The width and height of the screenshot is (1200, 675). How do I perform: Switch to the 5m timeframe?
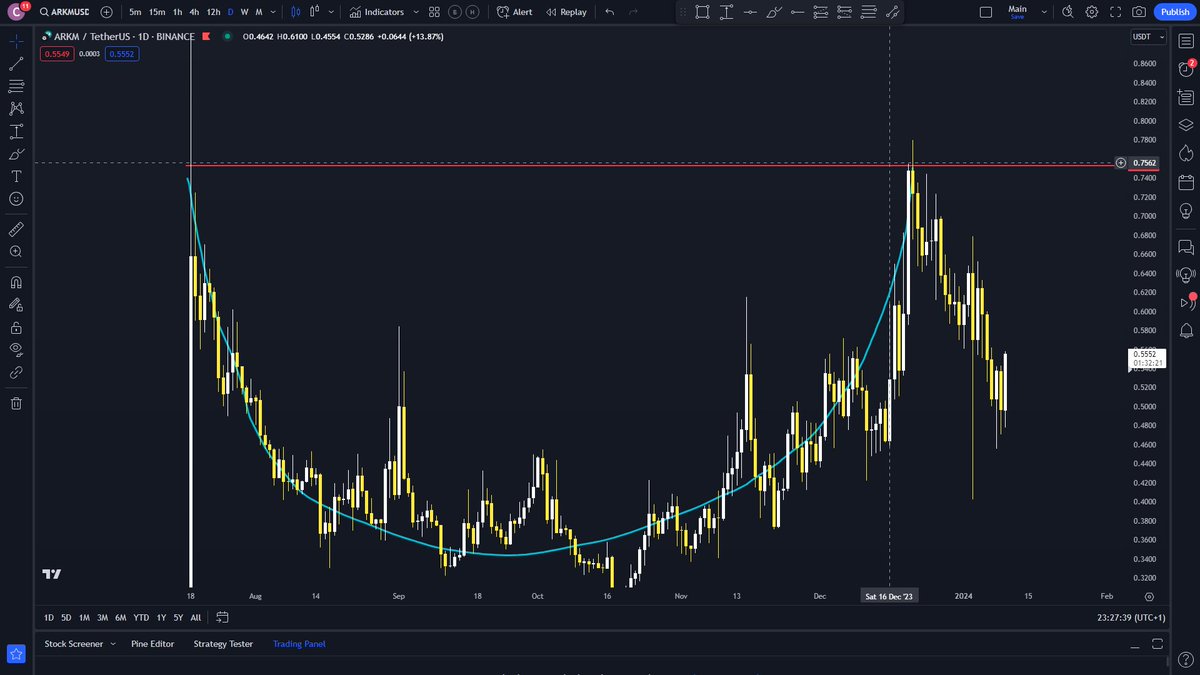(135, 12)
